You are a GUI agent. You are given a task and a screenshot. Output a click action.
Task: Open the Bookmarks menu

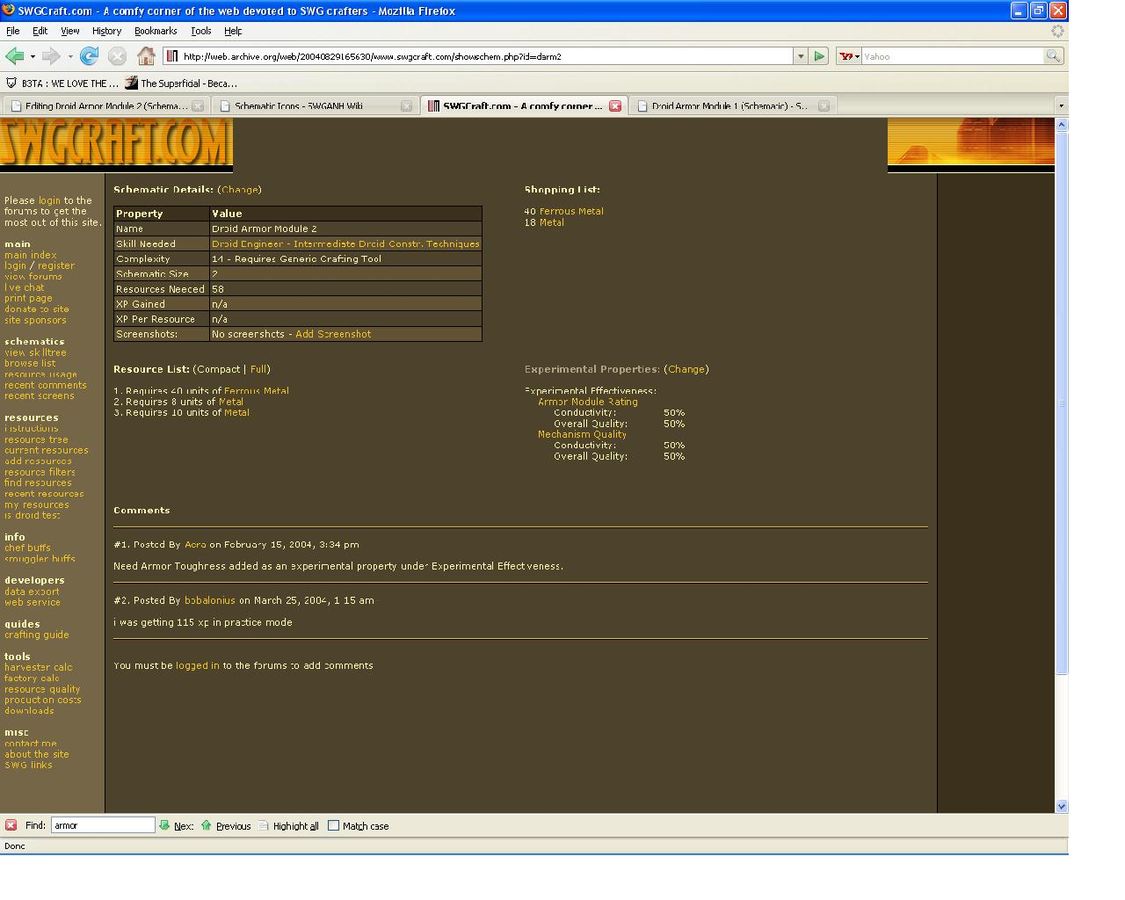tap(155, 31)
